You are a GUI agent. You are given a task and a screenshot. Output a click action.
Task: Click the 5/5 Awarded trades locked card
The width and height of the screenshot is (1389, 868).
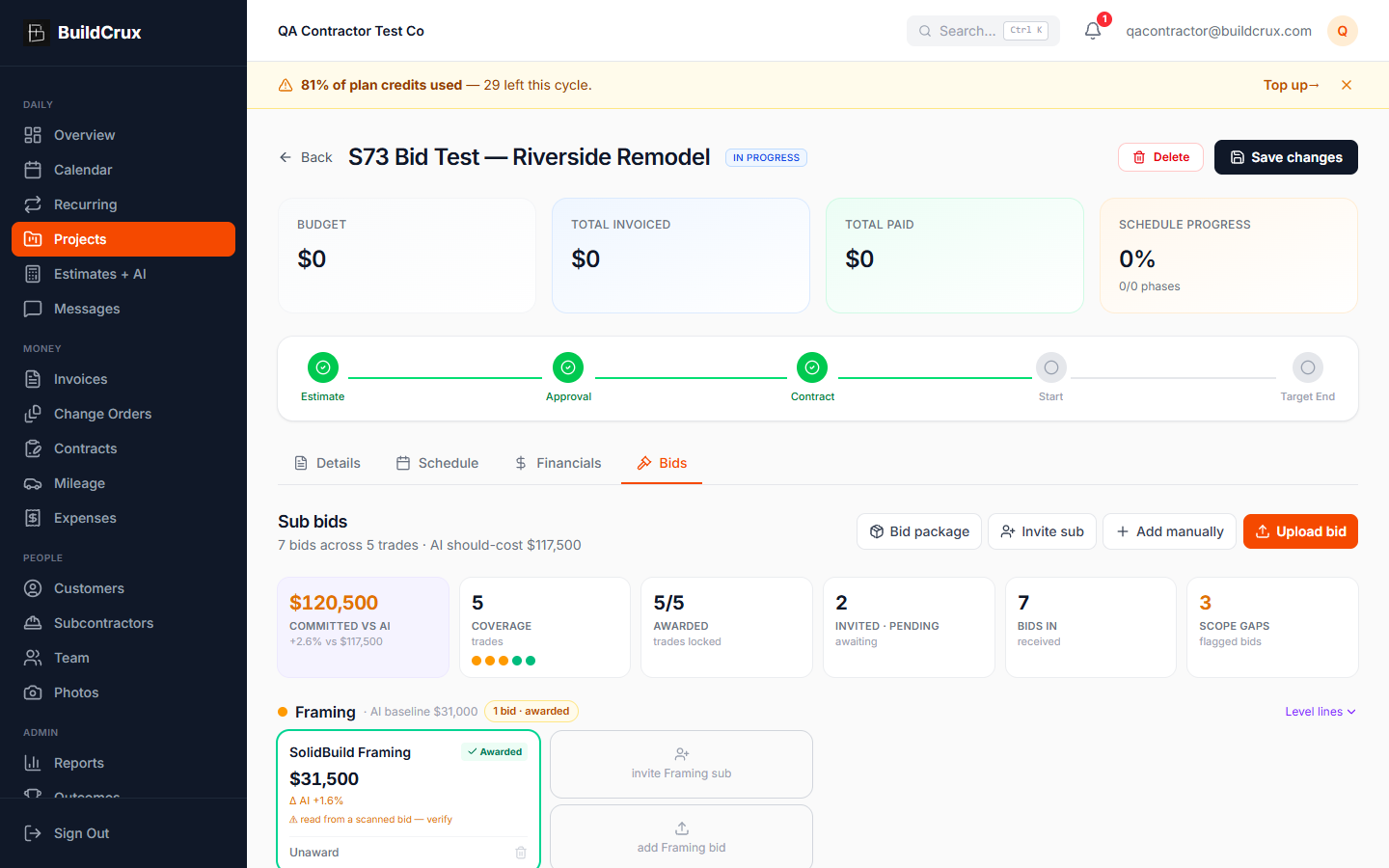(726, 627)
